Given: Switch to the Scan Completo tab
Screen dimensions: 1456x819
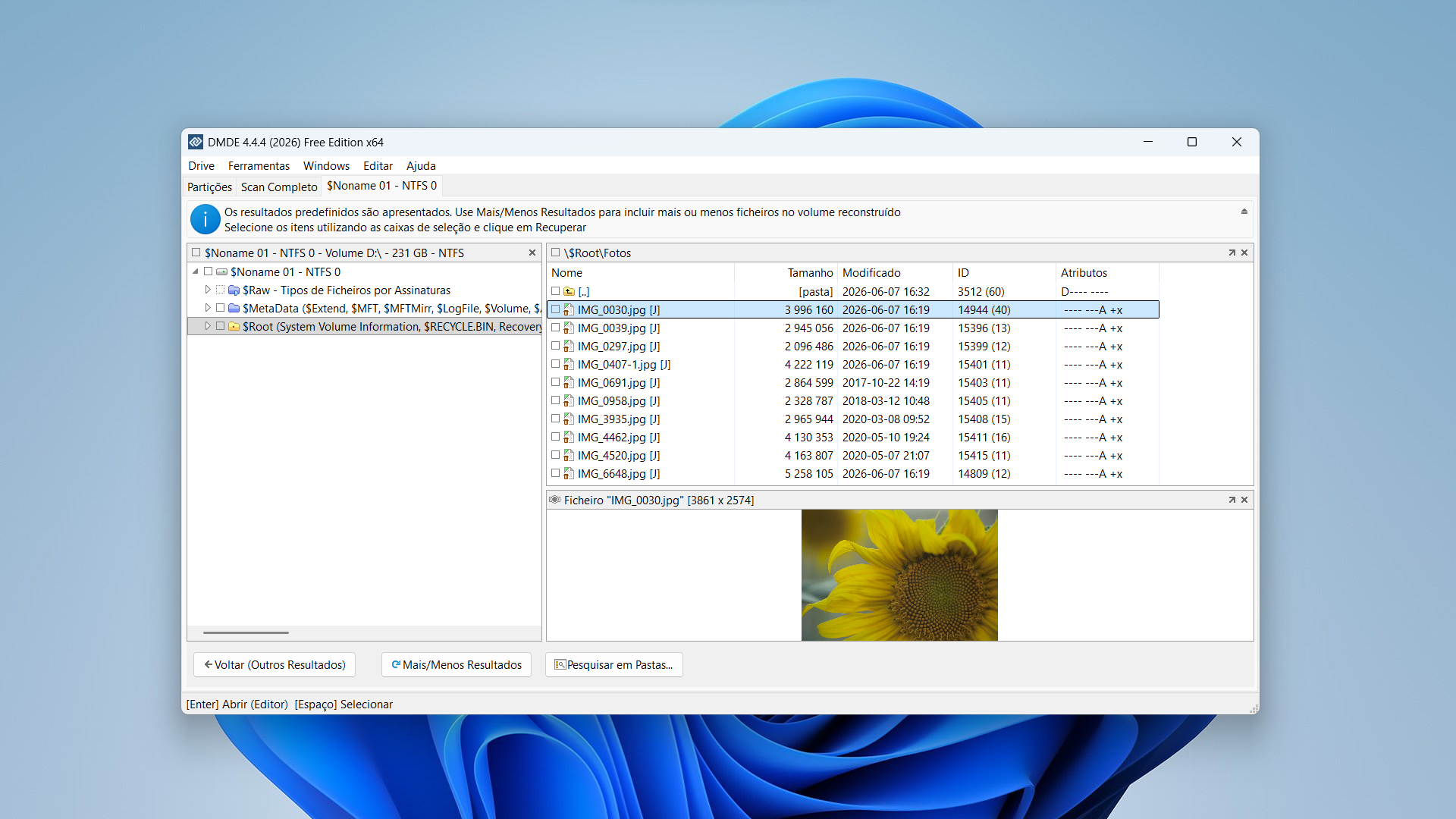Looking at the screenshot, I should (x=279, y=187).
